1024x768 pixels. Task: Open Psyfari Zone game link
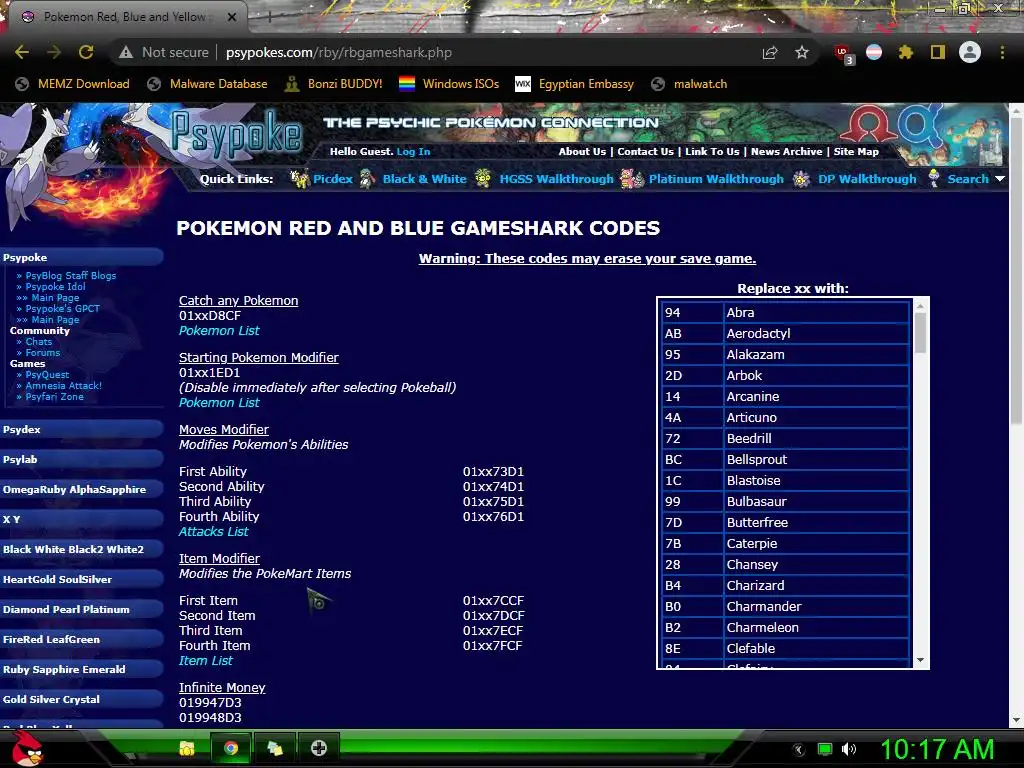click(54, 397)
